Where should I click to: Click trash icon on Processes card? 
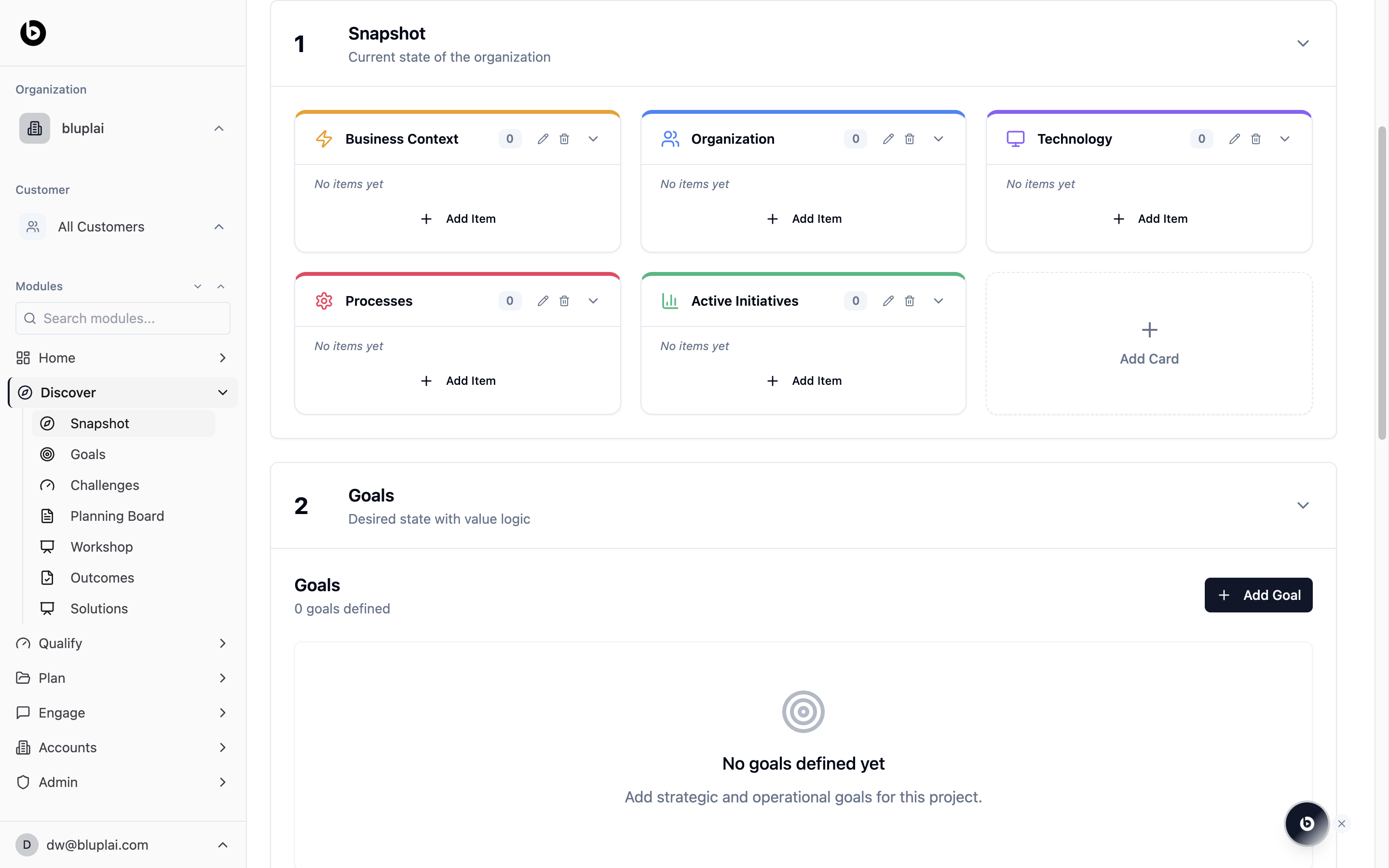point(564,301)
